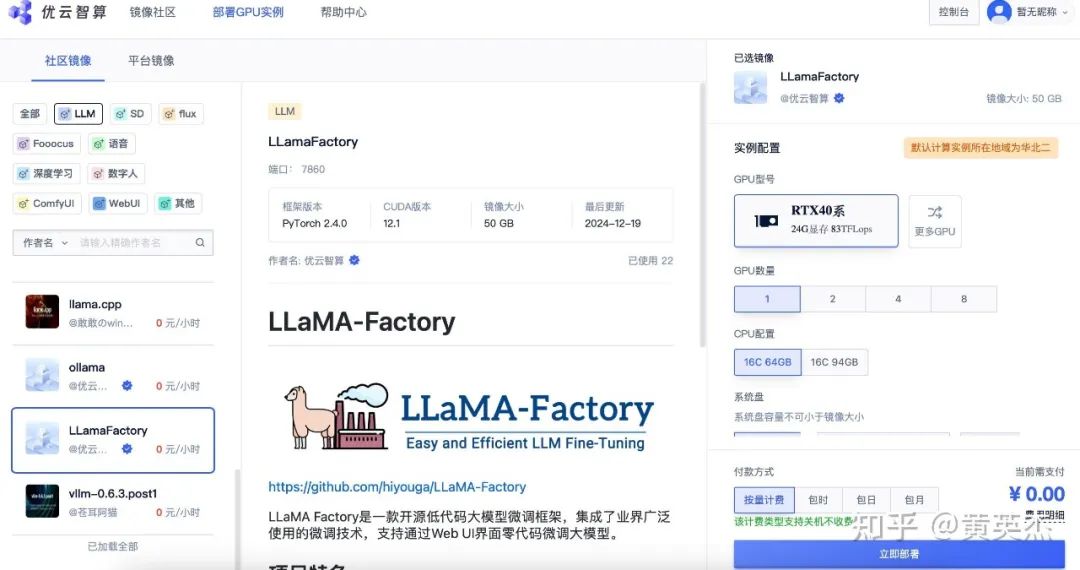Click the 更多GPU shuffle icon
The height and width of the screenshot is (570, 1080).
(x=935, y=212)
